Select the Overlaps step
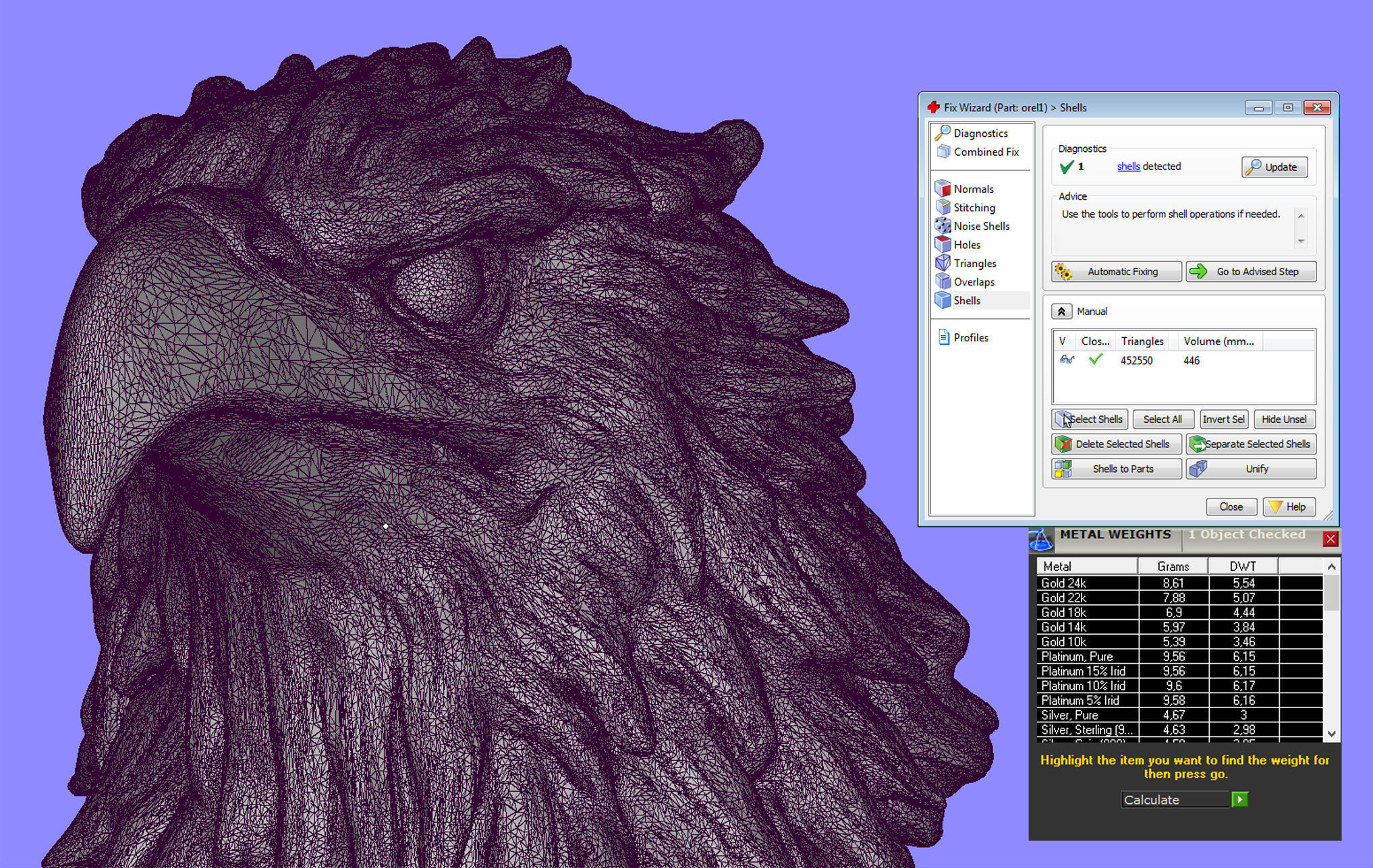The image size is (1373, 868). coord(974,282)
